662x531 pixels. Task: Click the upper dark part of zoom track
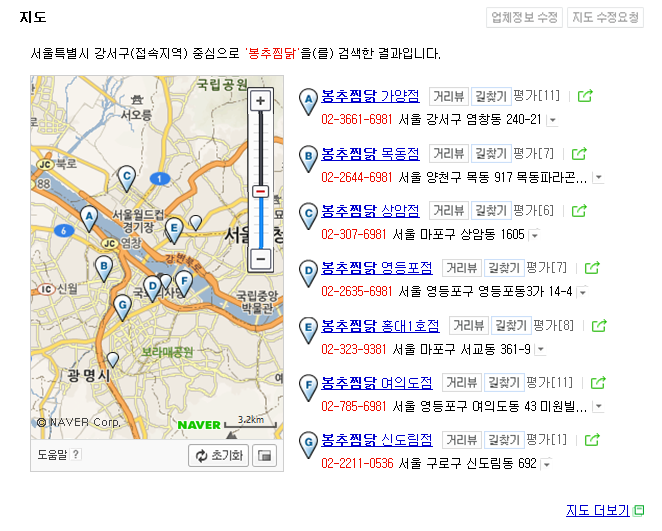pos(260,148)
